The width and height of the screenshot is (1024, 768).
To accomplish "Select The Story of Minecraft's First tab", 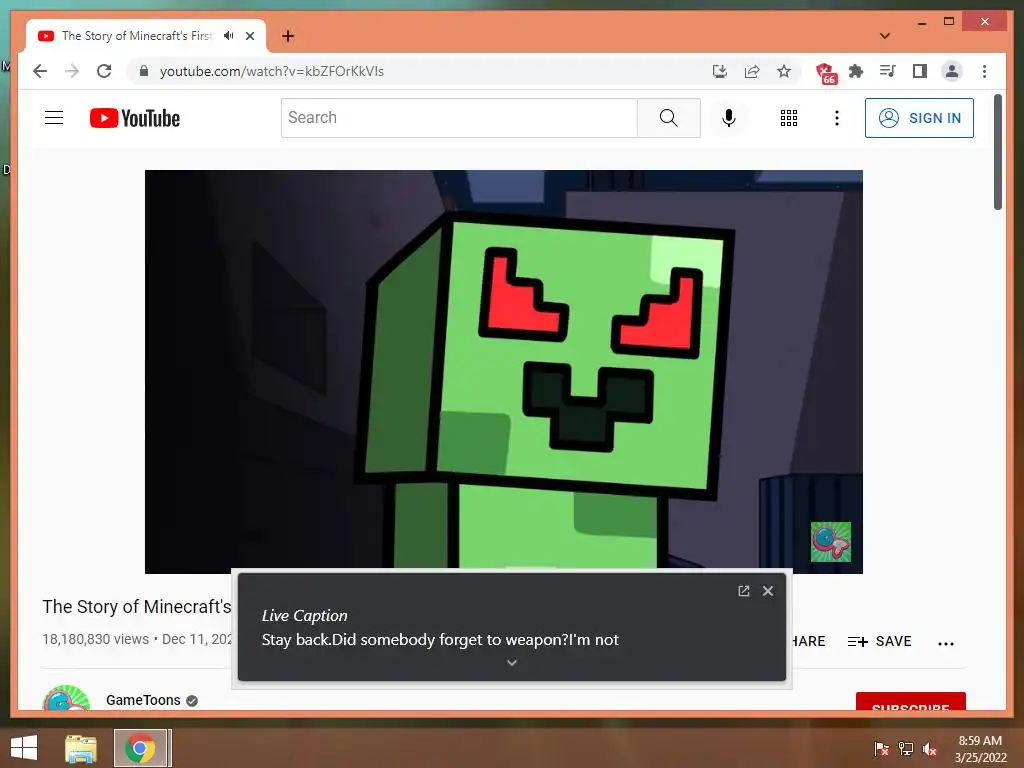I will point(136,36).
